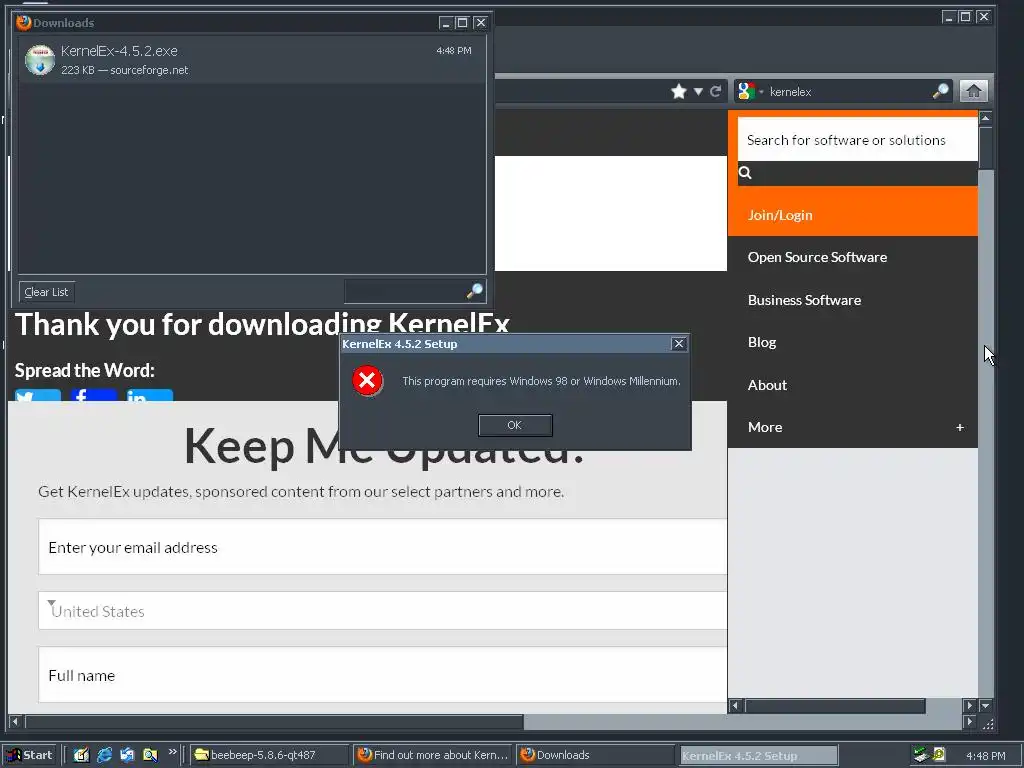Click the 'Enter your email address' field
Viewport: 1024px width, 768px height.
click(x=383, y=547)
